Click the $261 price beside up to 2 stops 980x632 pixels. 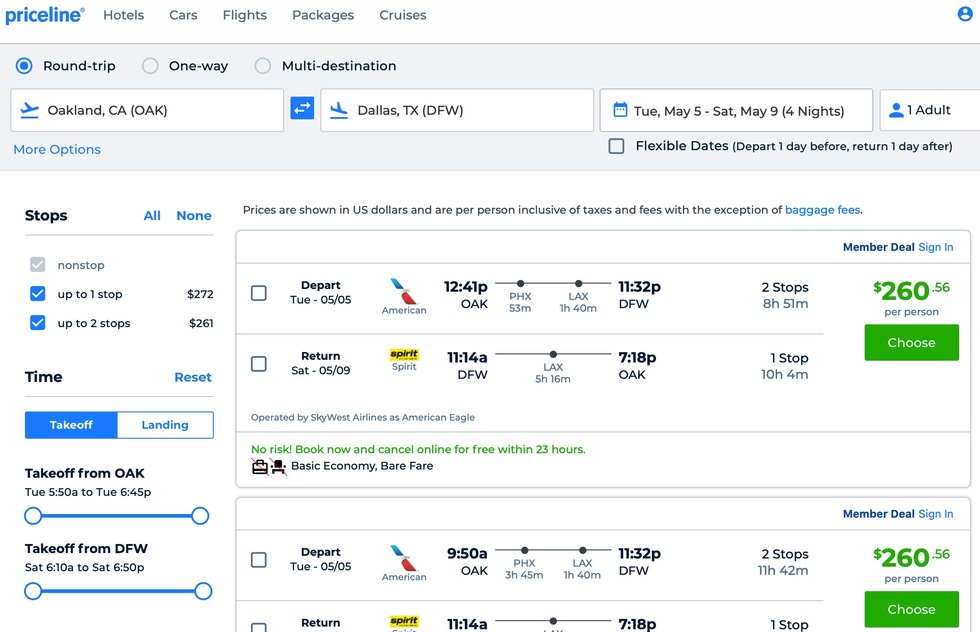(201, 323)
